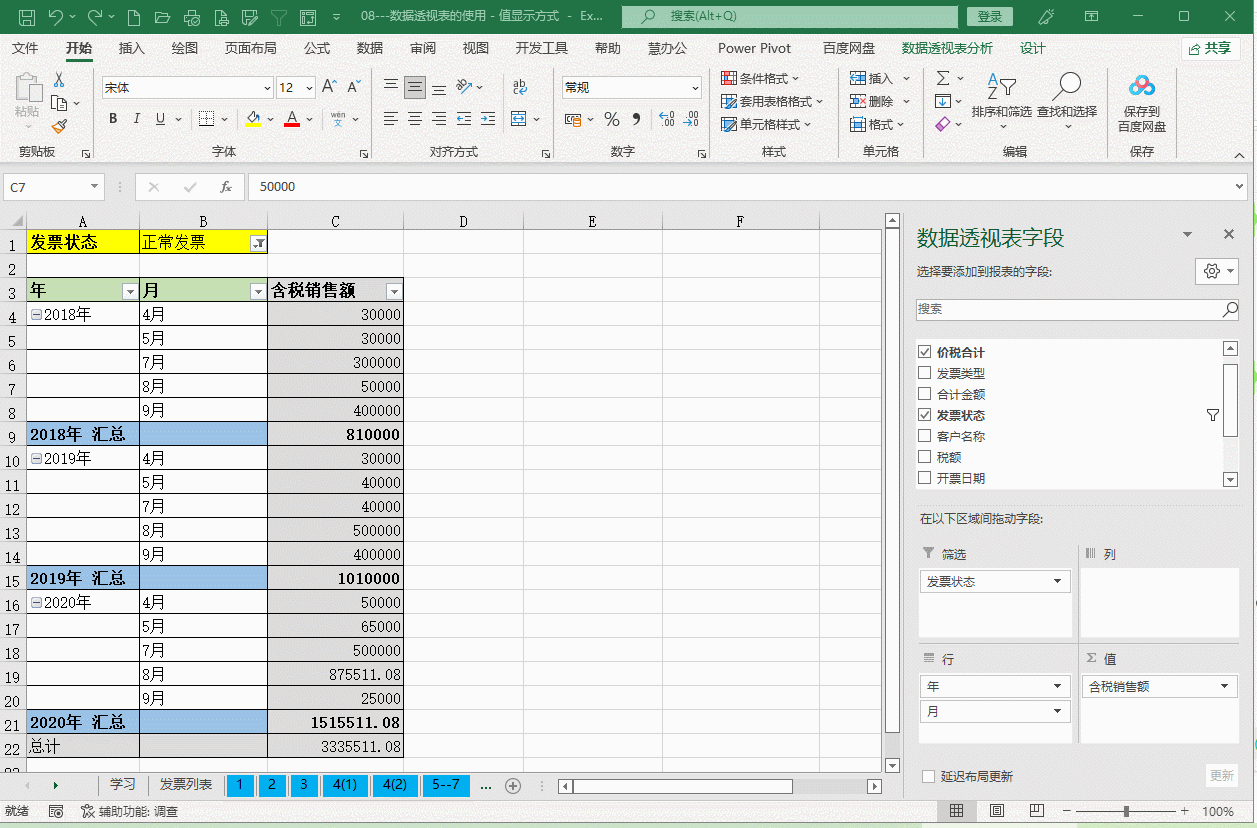The height and width of the screenshot is (828, 1257).
Task: Open the 设计 ribbon tab
Action: [1032, 48]
